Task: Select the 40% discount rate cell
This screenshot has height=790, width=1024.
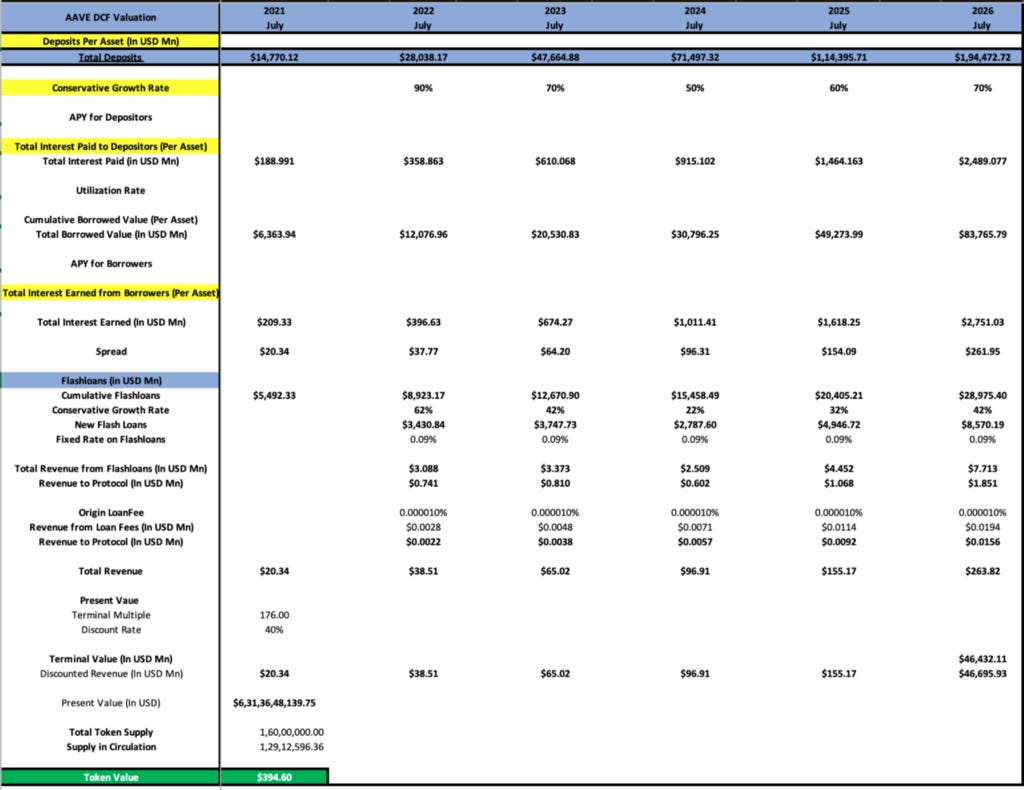Action: point(274,630)
